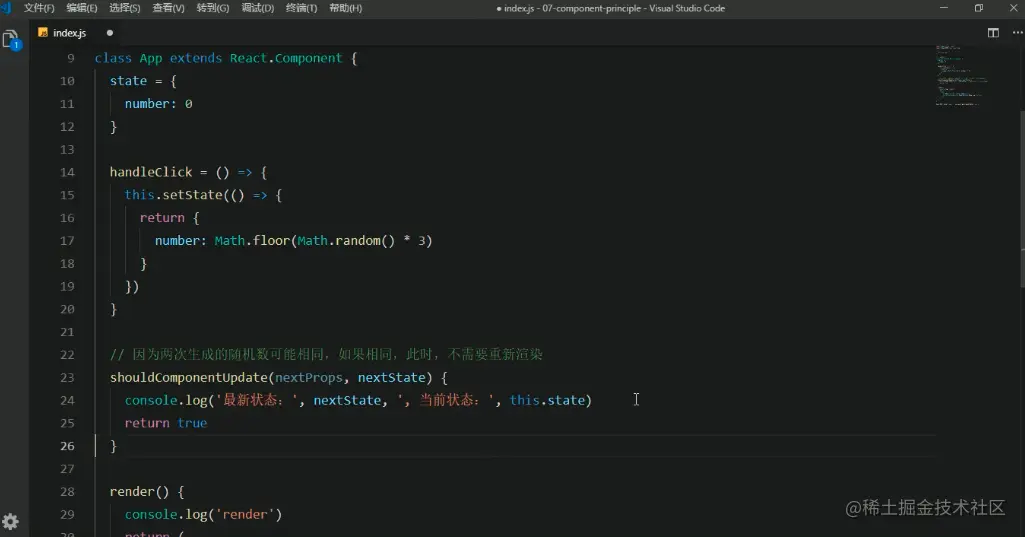
Task: Minimize the VS Code window
Action: pos(943,8)
